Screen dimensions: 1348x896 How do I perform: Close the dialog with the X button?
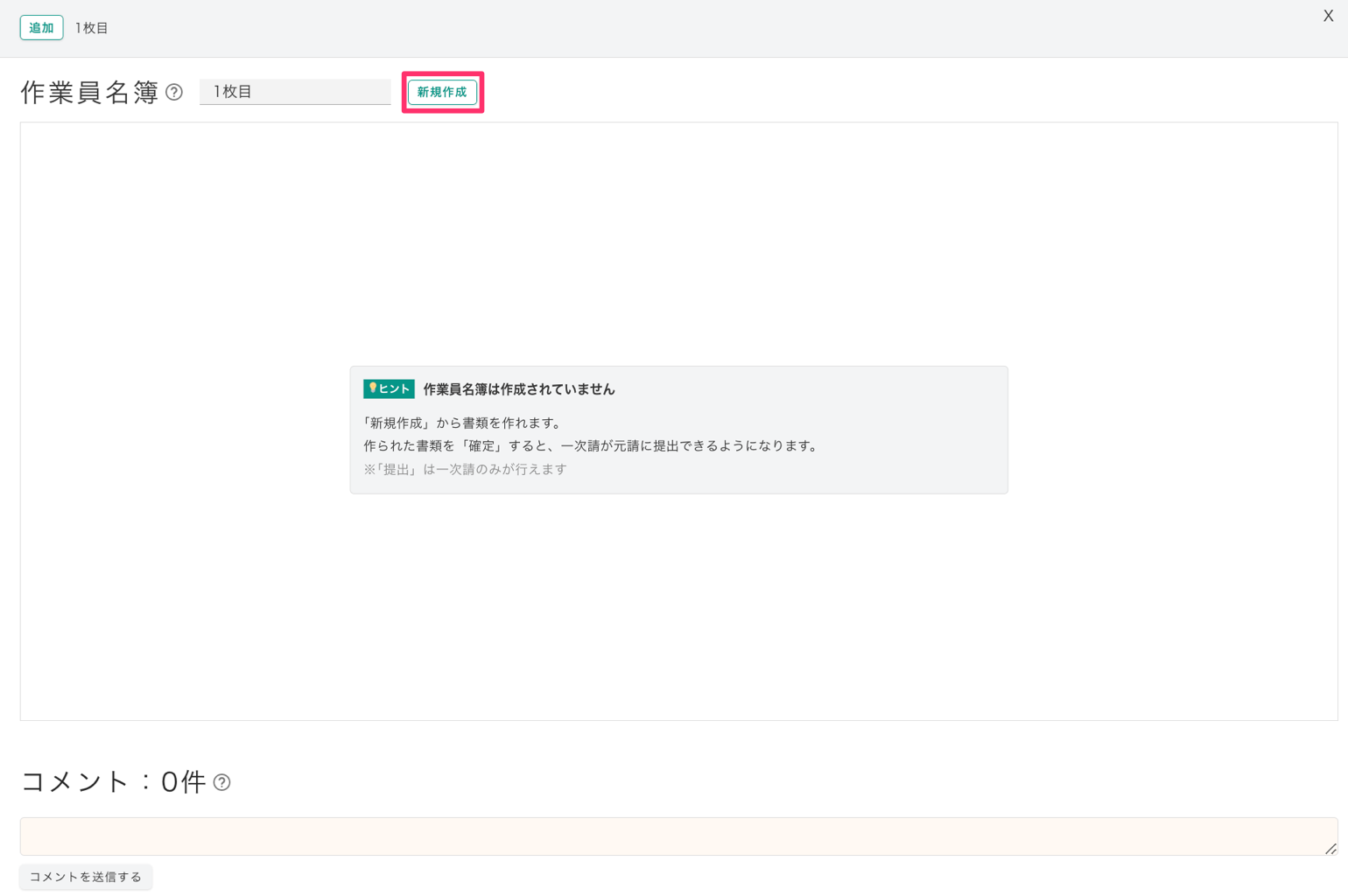(1328, 16)
